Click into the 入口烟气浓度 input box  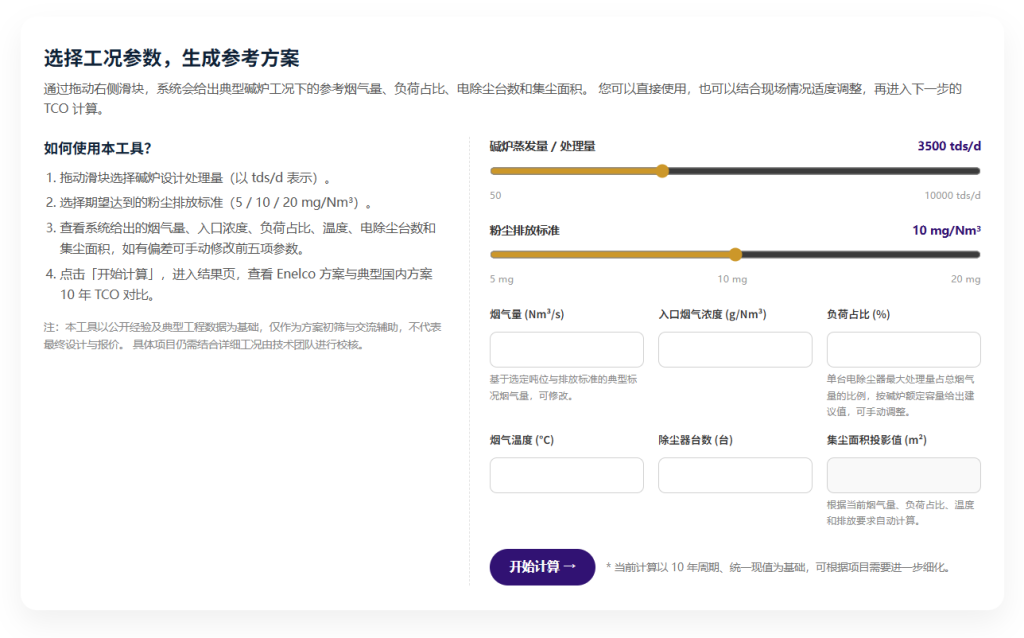tap(734, 350)
